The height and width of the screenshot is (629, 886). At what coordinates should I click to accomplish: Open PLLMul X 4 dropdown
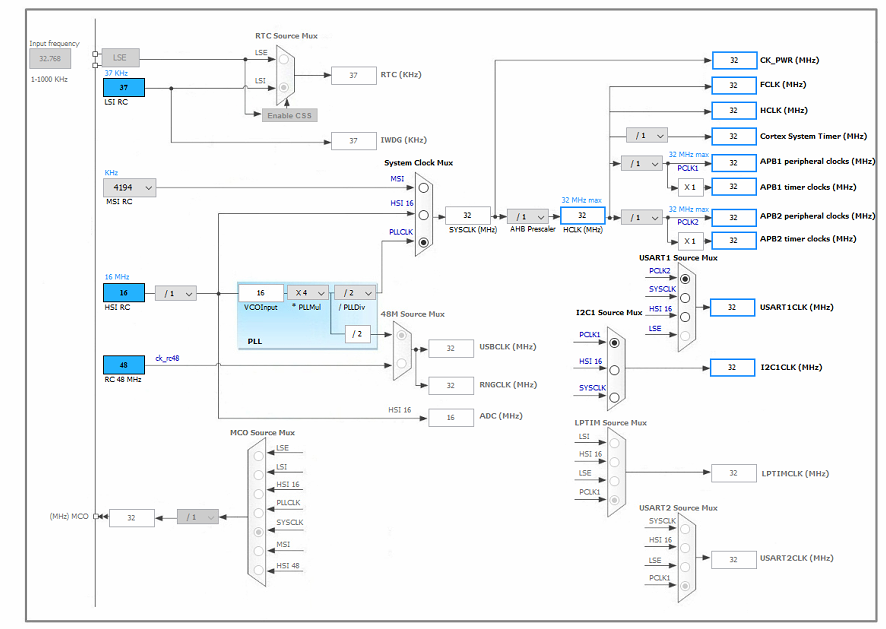click(307, 293)
